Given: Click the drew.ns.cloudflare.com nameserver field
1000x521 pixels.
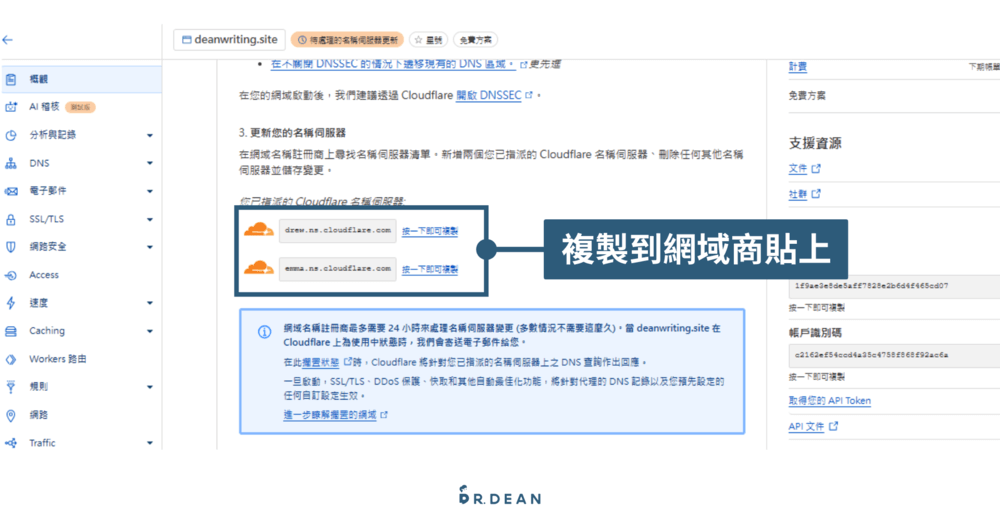Looking at the screenshot, I should pyautogui.click(x=337, y=230).
